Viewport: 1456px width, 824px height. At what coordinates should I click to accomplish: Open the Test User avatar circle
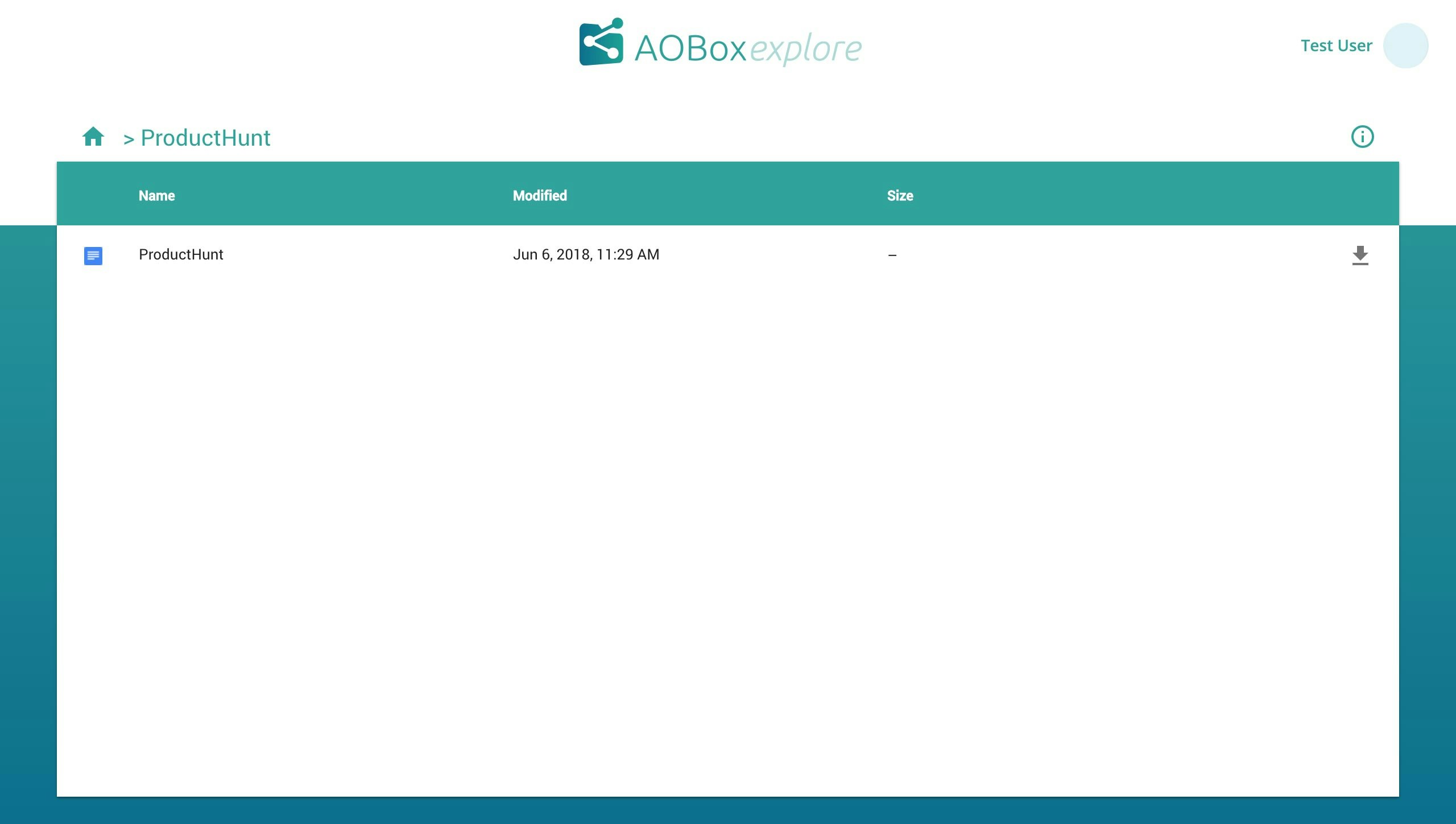[1406, 45]
